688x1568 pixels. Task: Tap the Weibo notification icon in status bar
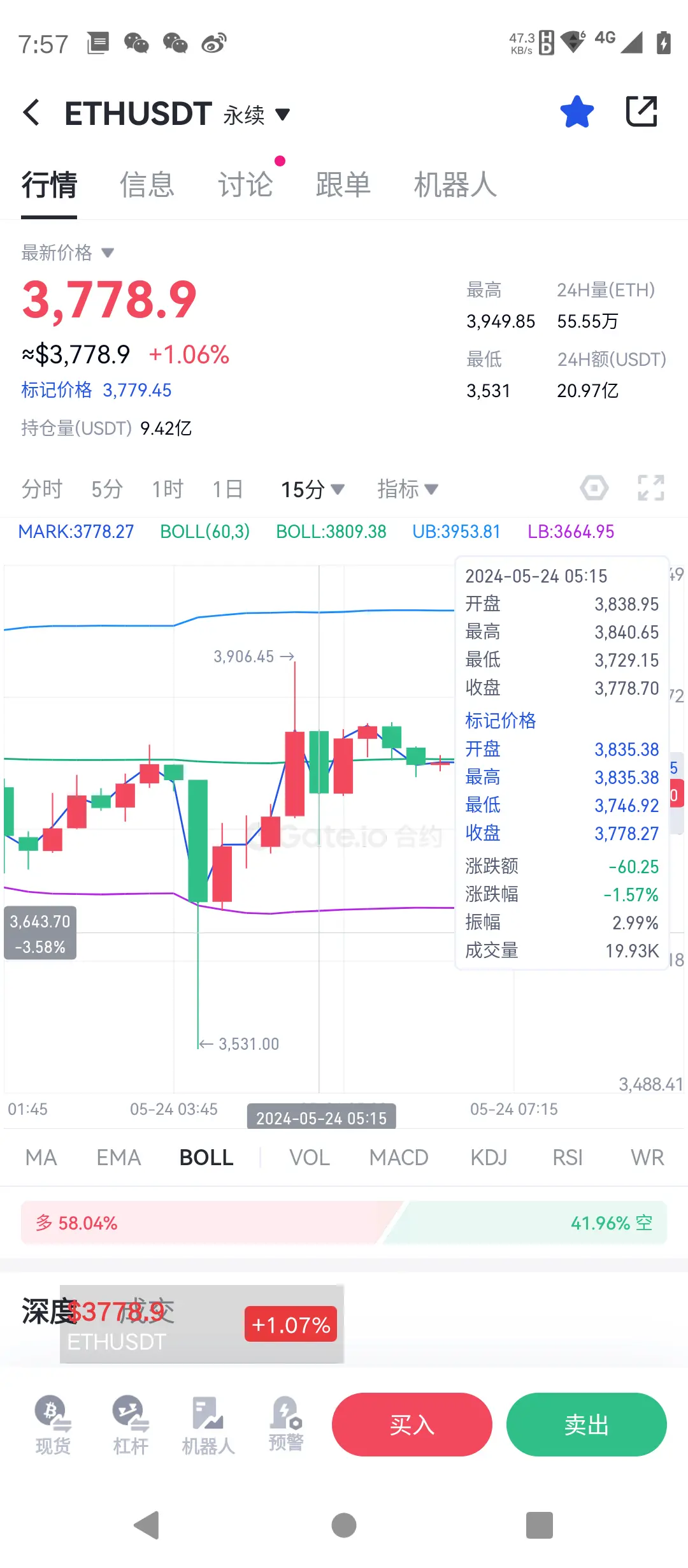(214, 43)
